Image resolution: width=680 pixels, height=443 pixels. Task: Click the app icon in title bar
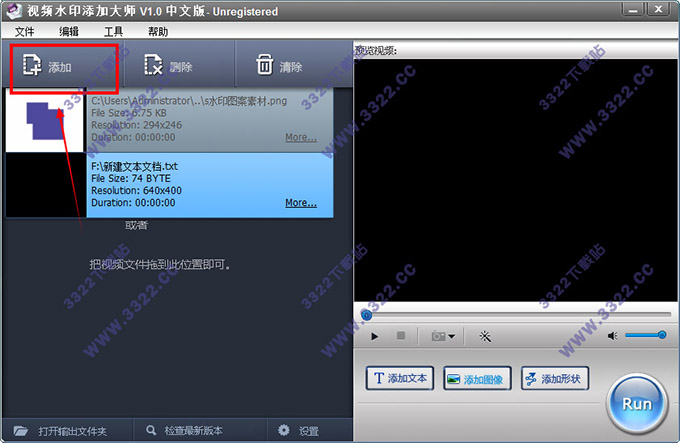(x=14, y=11)
